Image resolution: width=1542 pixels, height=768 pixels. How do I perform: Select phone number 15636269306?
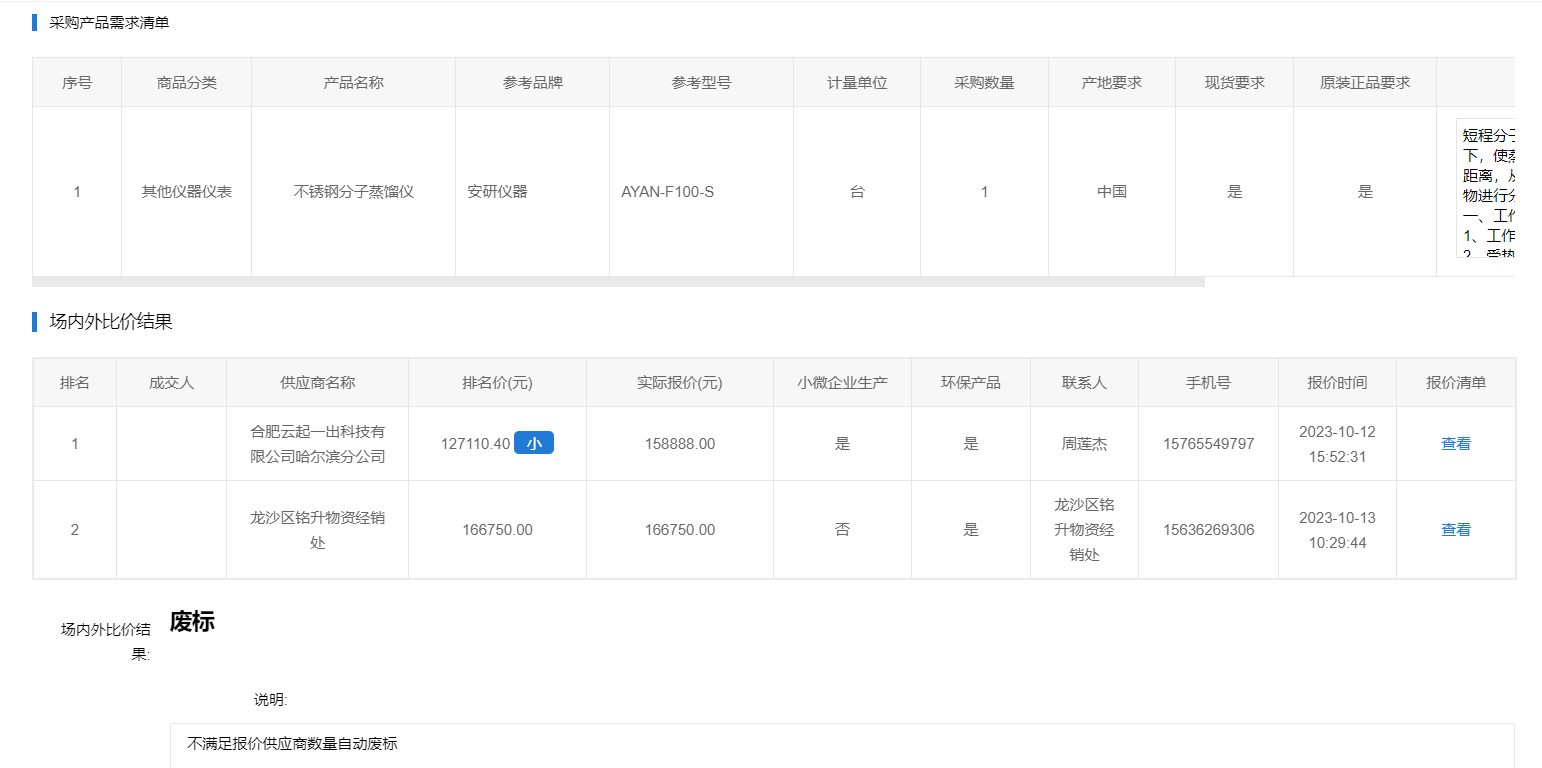pos(1208,530)
